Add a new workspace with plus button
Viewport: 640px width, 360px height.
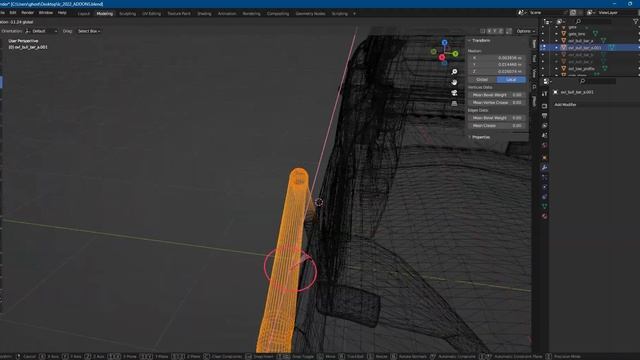coord(354,13)
